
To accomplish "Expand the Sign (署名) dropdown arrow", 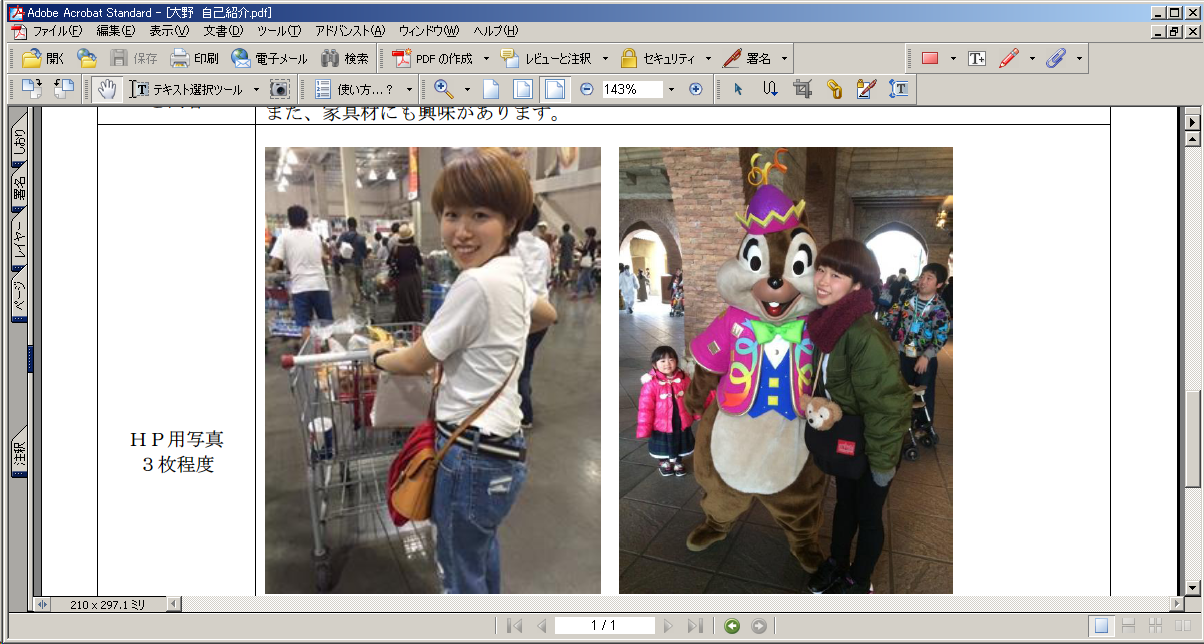I will pyautogui.click(x=784, y=58).
